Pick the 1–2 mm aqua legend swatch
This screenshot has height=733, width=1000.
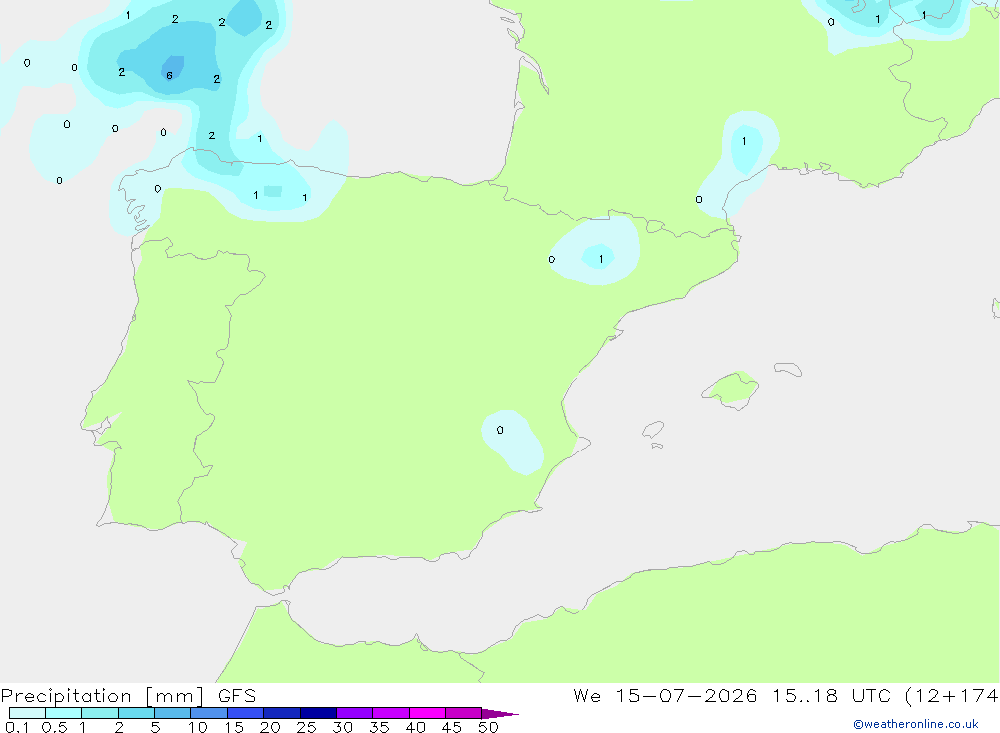(x=99, y=713)
